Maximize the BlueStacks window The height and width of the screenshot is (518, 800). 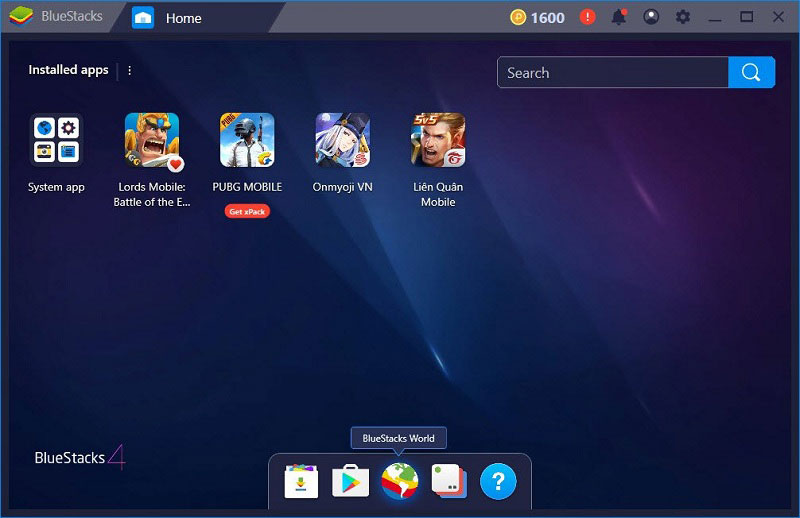[746, 17]
